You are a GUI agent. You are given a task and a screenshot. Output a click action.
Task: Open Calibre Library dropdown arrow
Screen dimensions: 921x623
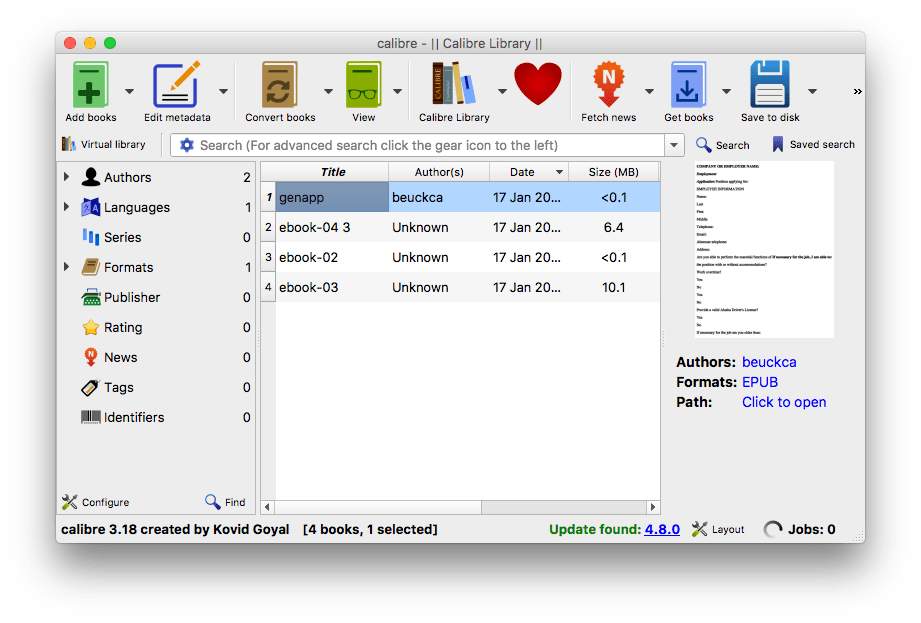pyautogui.click(x=502, y=91)
